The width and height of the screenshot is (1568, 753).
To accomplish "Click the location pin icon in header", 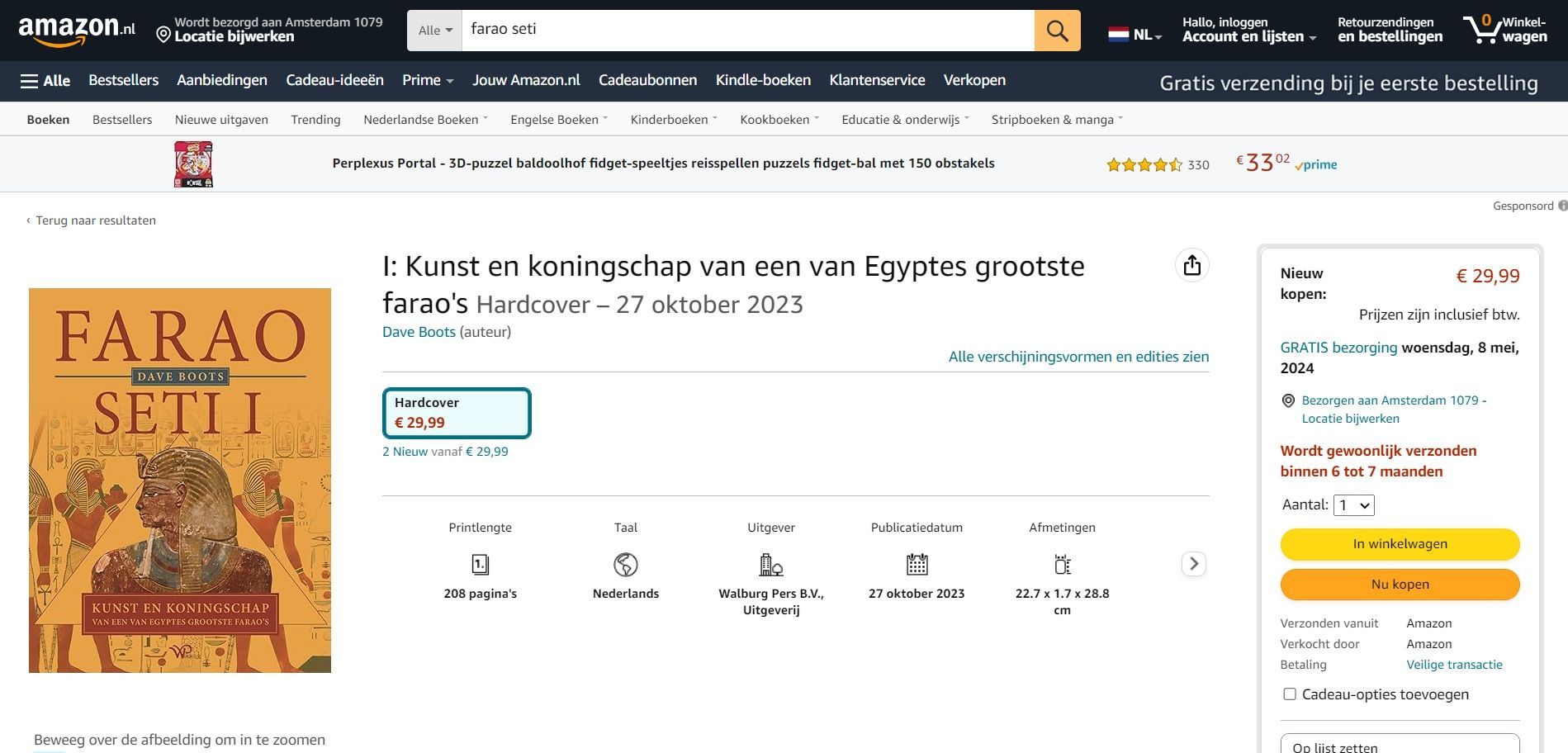I will [x=163, y=35].
